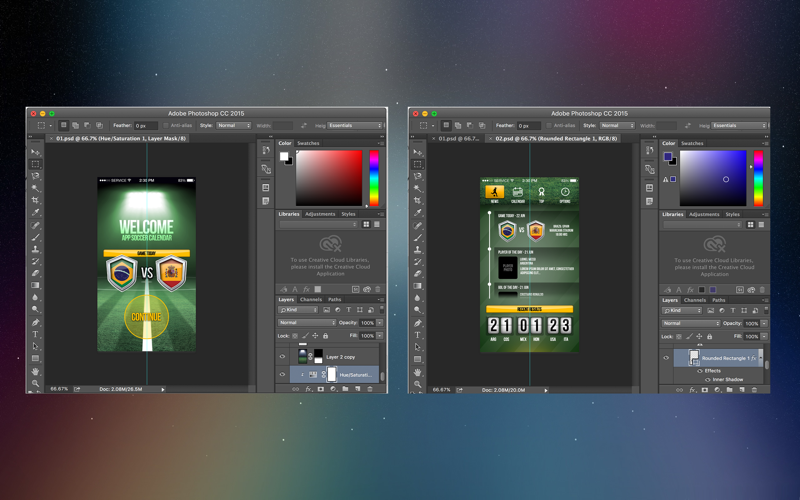Image resolution: width=800 pixels, height=500 pixels.
Task: Select the History Brush tool in the right window
Action: coord(418,262)
